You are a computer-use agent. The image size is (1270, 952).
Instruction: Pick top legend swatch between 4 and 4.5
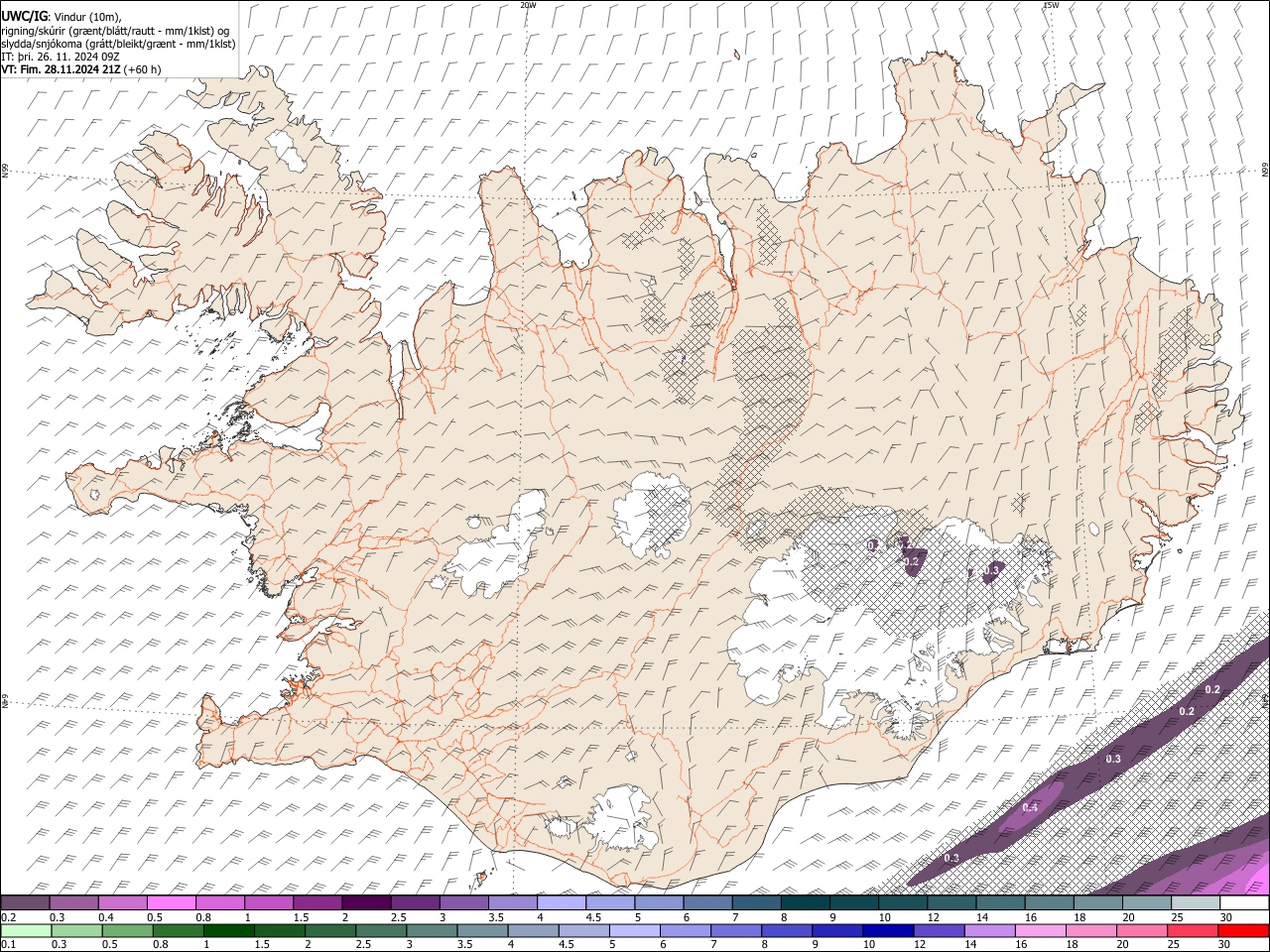562,903
